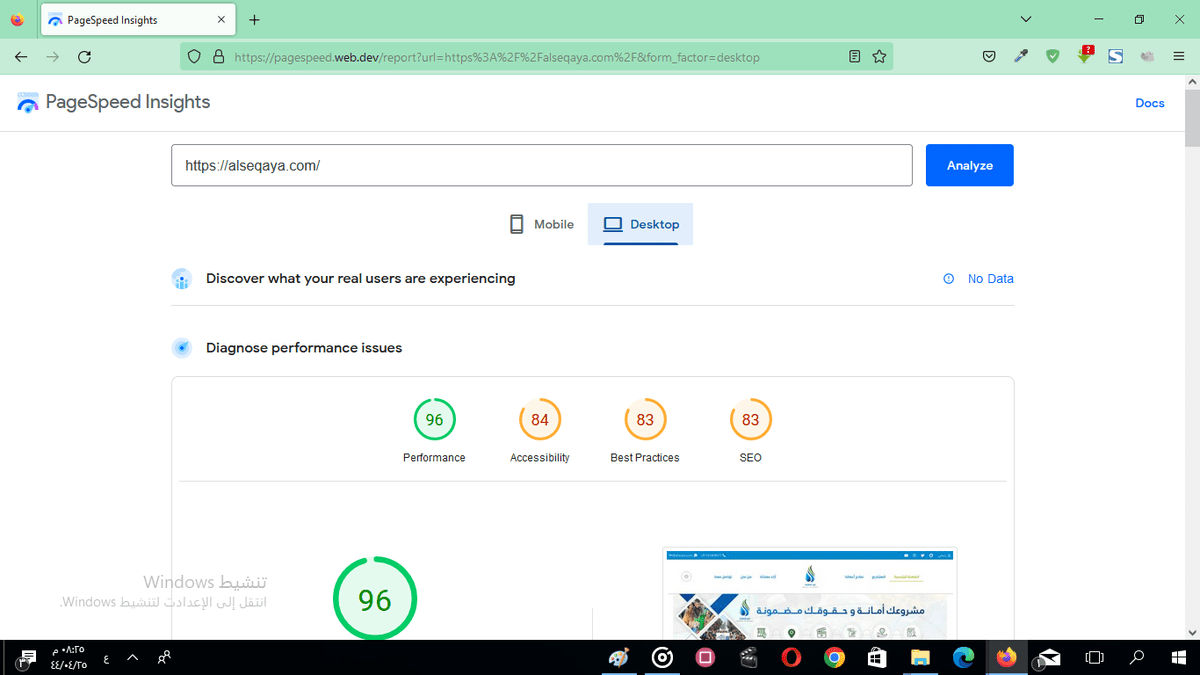
Task: Open File Explorer from the taskbar
Action: tap(920, 657)
